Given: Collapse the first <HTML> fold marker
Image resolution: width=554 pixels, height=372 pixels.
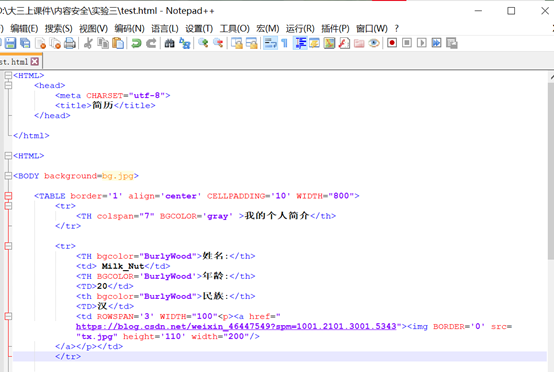Looking at the screenshot, I should click(8, 75).
